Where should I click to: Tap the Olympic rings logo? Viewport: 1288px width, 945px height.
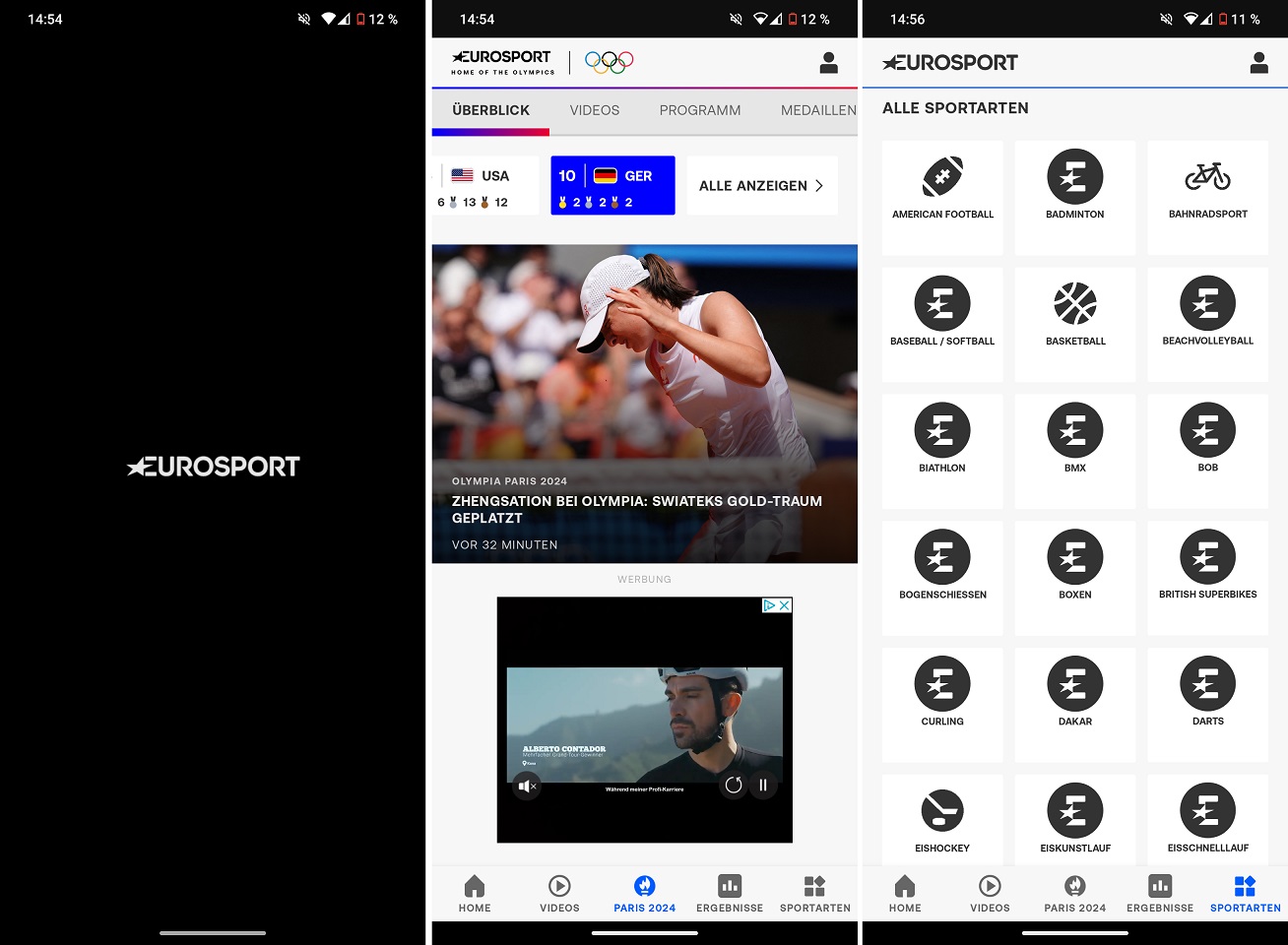(x=610, y=62)
